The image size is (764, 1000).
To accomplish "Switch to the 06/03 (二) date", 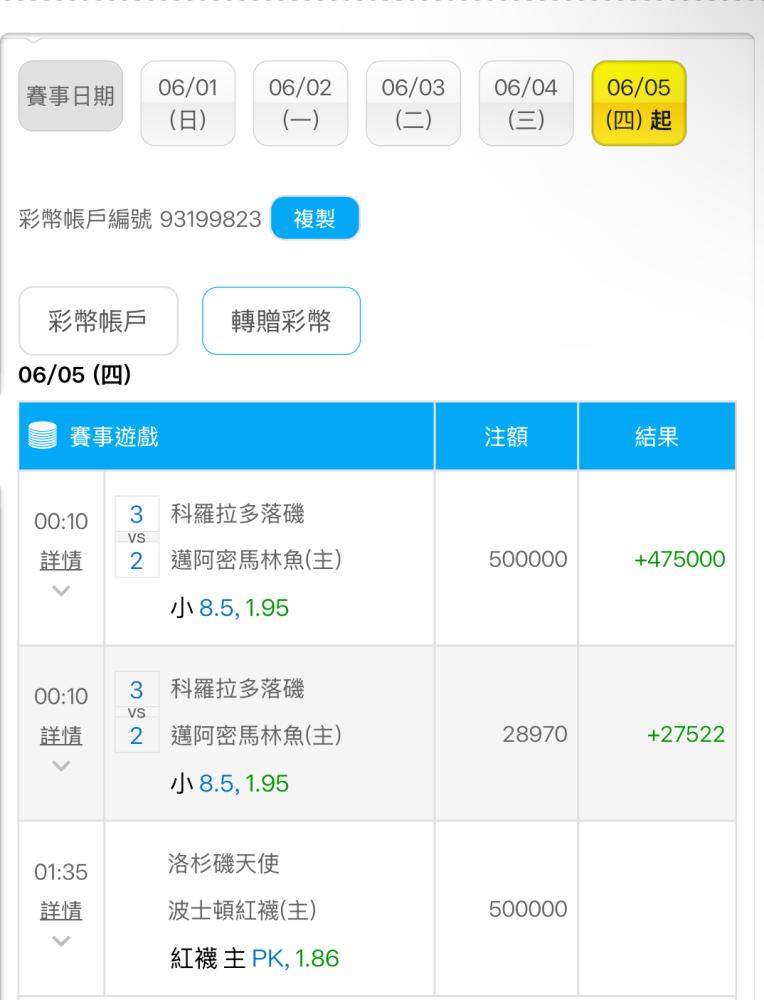I will tap(413, 103).
